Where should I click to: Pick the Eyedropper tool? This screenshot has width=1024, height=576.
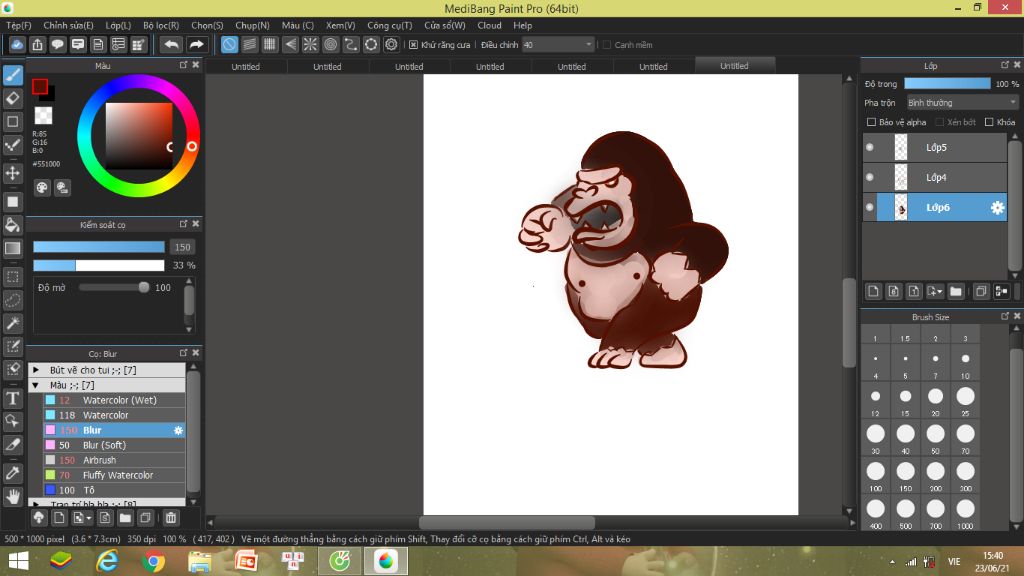13,473
